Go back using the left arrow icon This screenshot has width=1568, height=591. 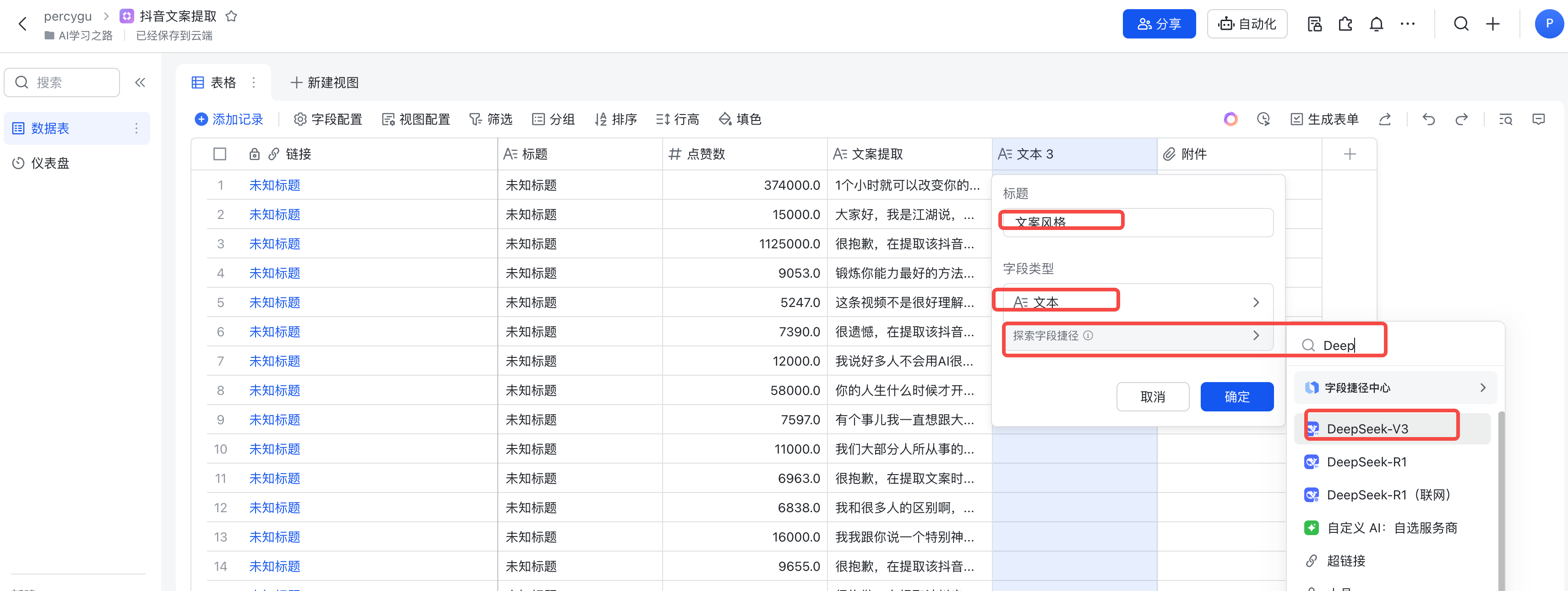coord(22,24)
